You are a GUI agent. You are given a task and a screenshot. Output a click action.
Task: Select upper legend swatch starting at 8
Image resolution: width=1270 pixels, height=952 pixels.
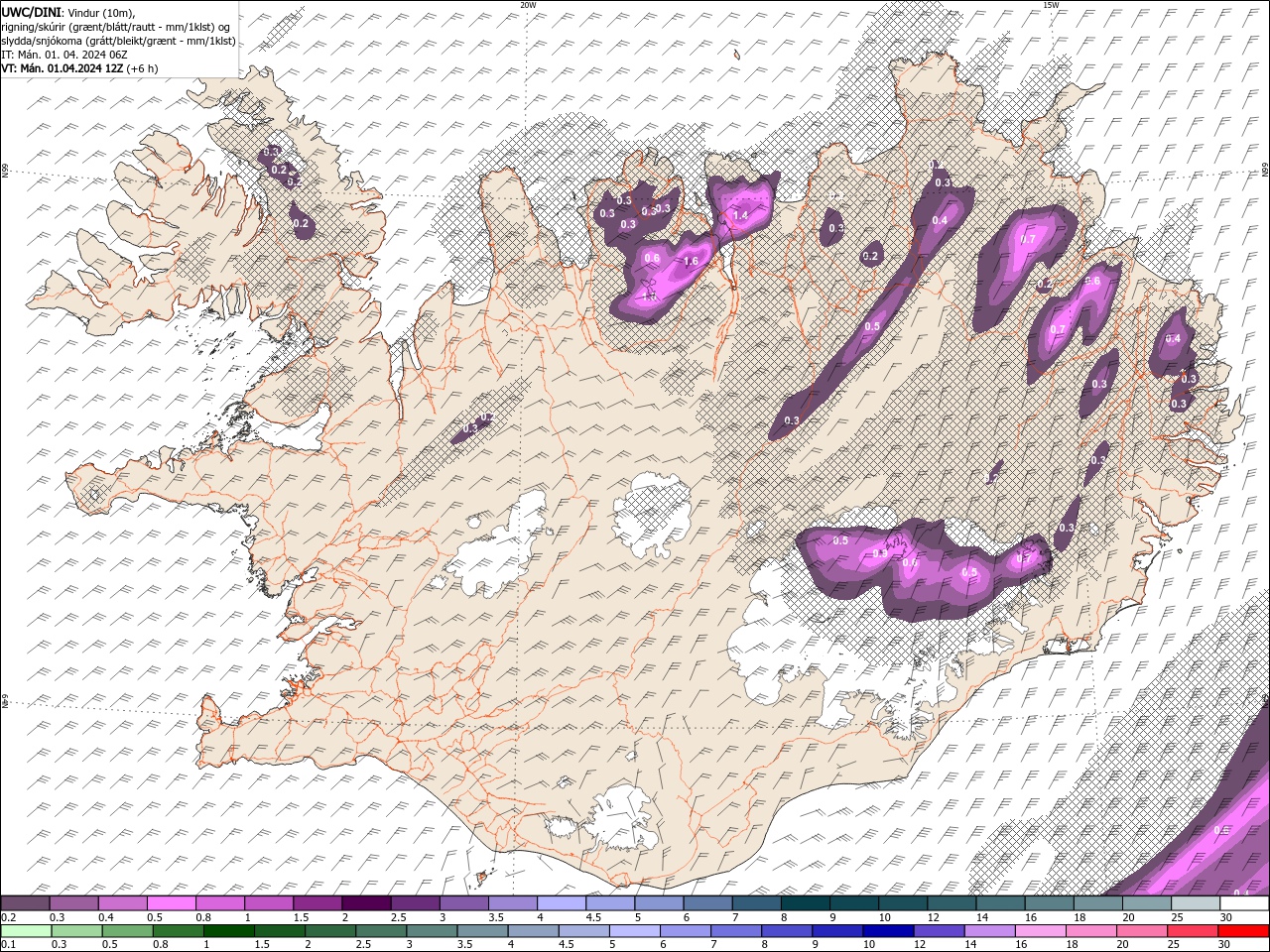[x=805, y=903]
